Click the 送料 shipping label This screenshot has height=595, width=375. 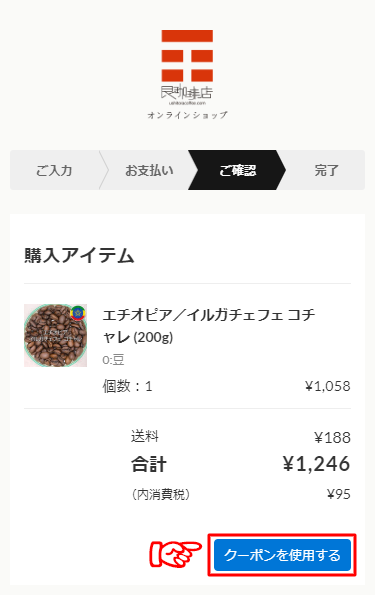click(x=145, y=436)
